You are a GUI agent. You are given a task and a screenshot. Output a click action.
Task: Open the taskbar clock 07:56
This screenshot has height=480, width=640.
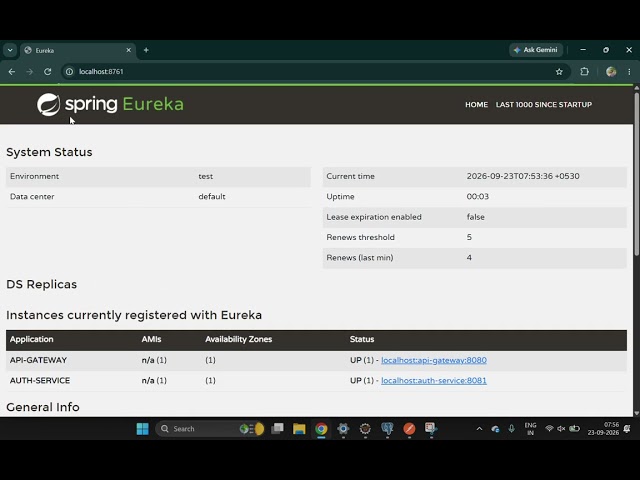click(x=603, y=429)
